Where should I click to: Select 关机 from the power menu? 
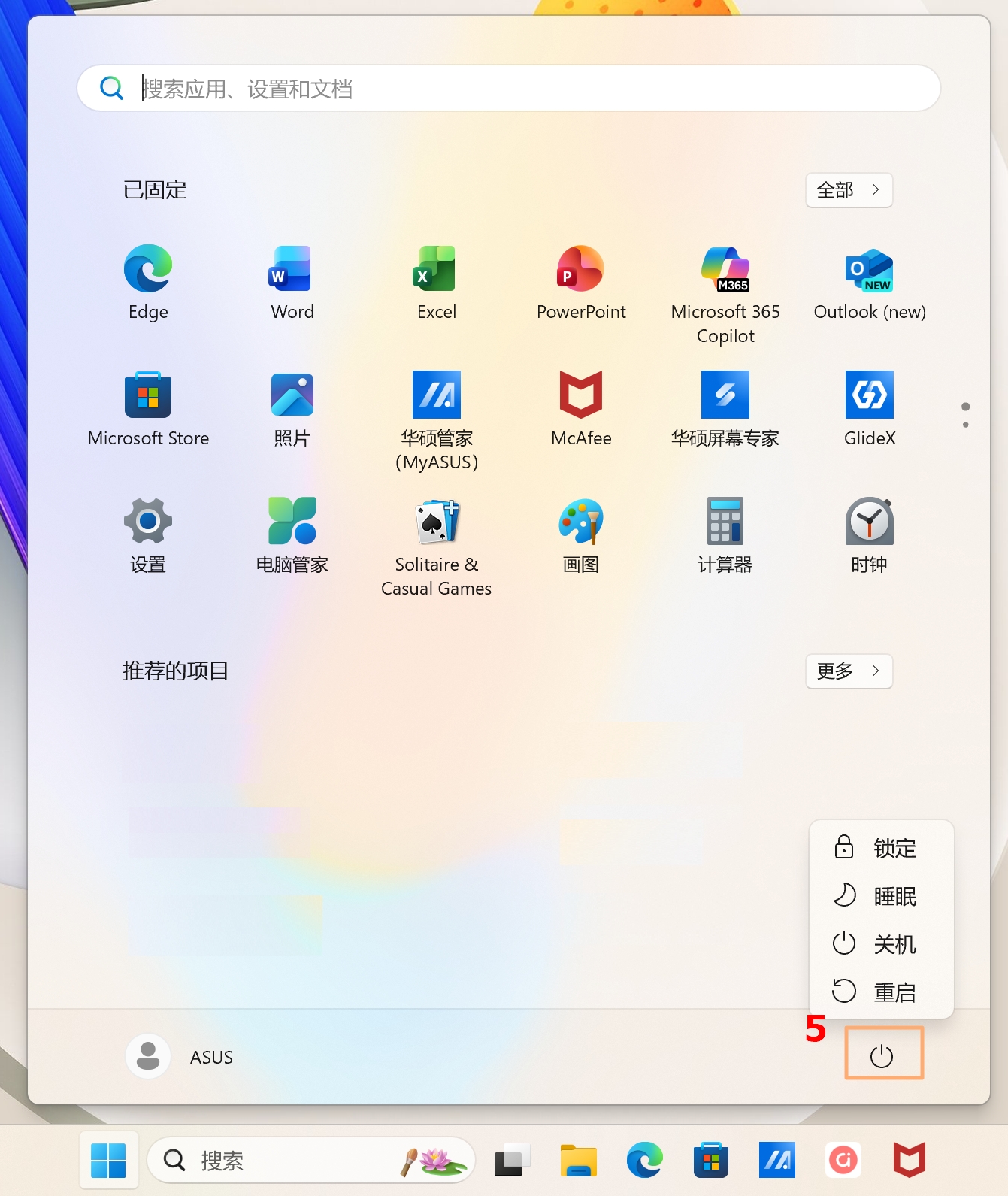tap(881, 944)
